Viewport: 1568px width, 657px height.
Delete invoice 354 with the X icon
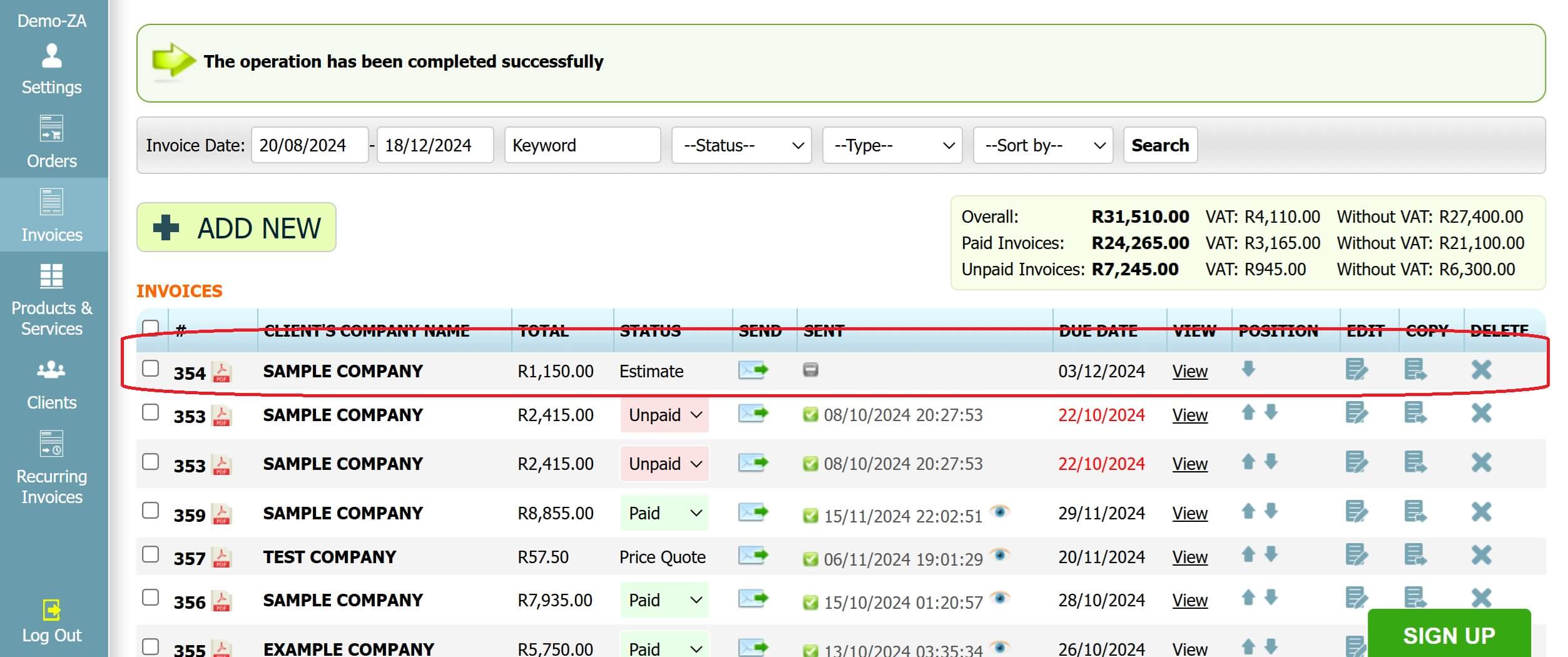point(1482,370)
